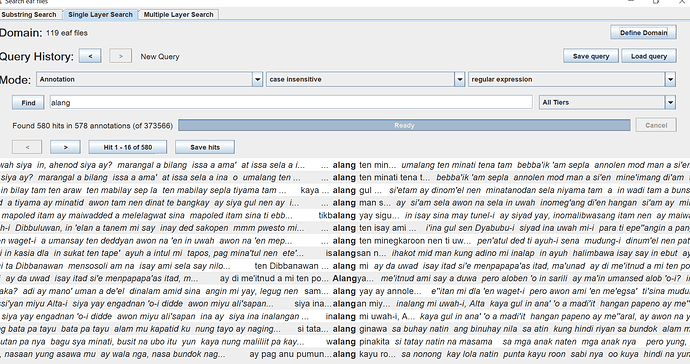Open the Multiple Layer Search tab

click(x=178, y=15)
